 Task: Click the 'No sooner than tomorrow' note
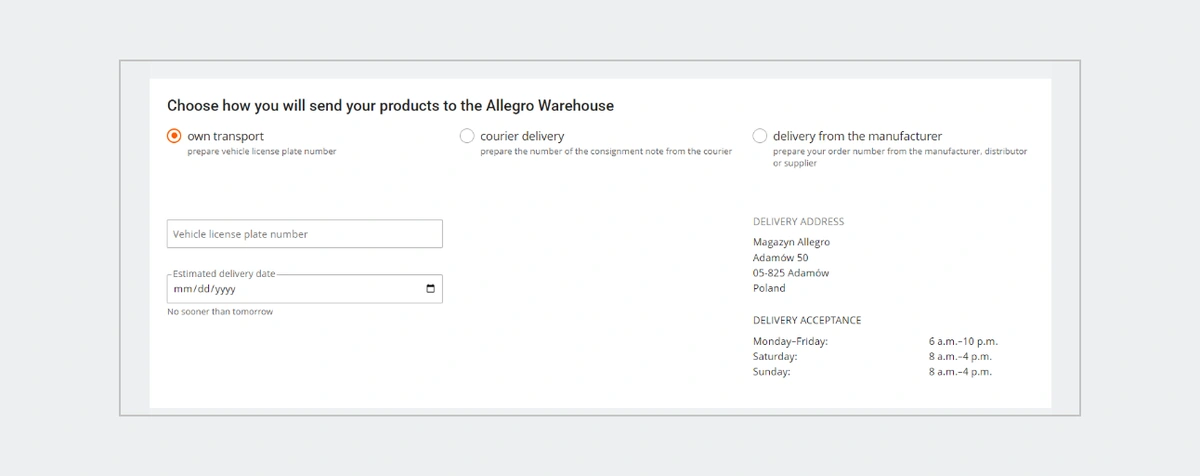point(220,312)
